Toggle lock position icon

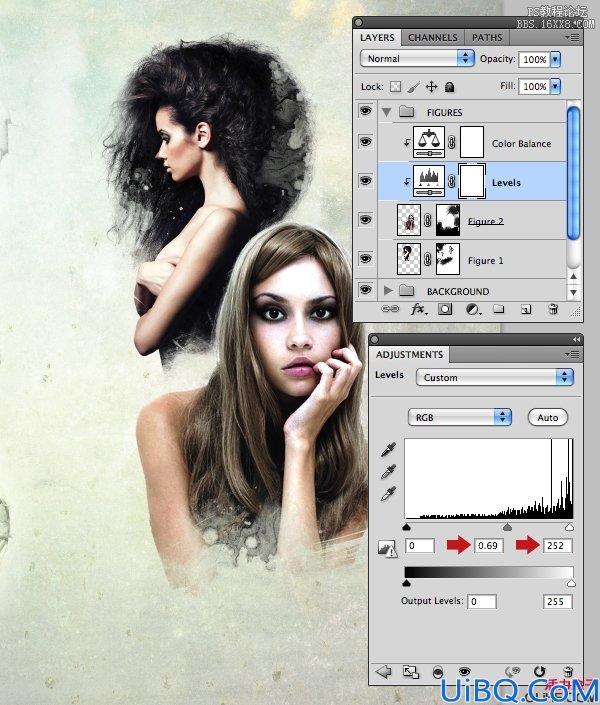click(x=431, y=86)
